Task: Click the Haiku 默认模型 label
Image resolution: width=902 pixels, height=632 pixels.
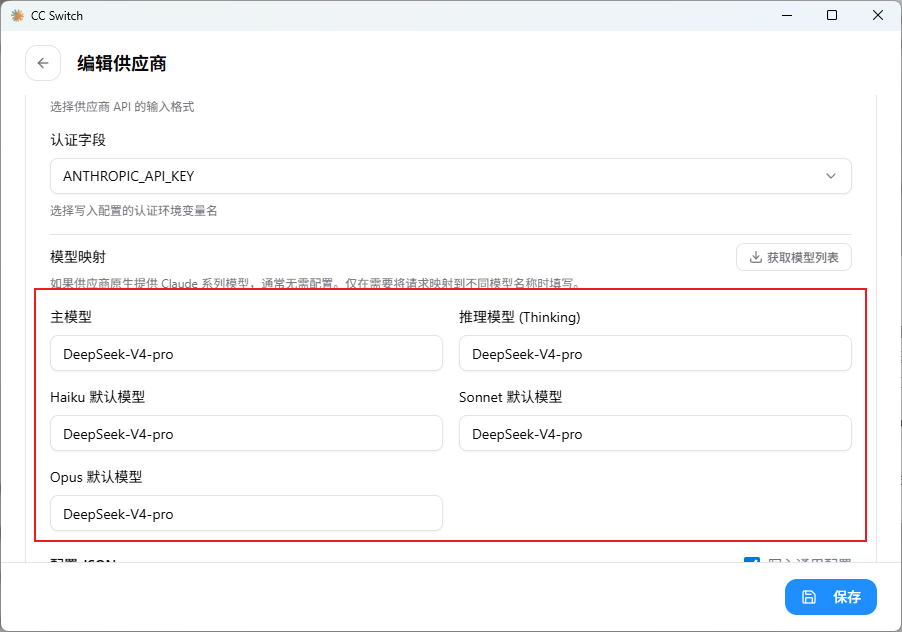Action: 98,397
